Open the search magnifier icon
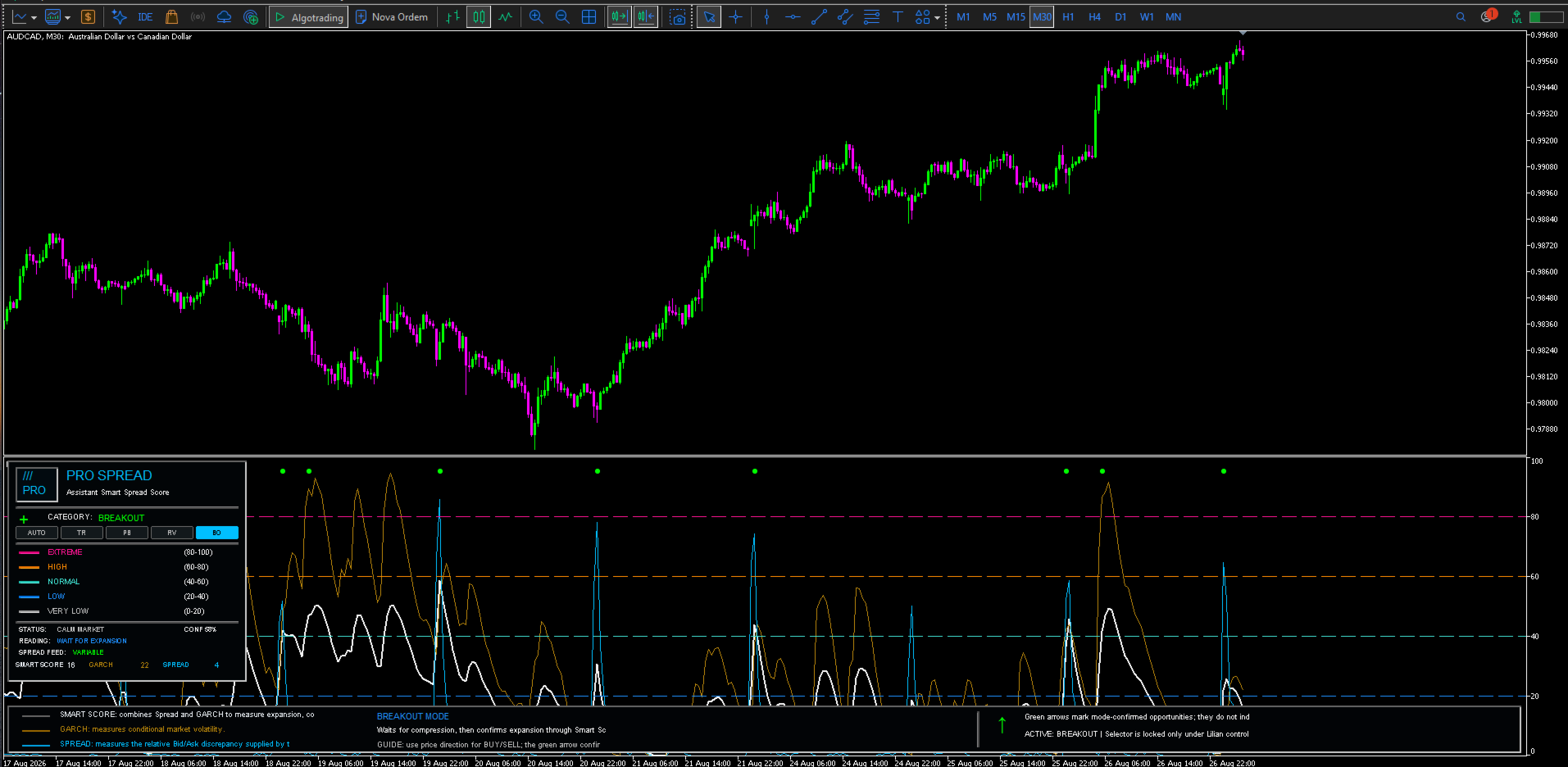 [x=1461, y=17]
